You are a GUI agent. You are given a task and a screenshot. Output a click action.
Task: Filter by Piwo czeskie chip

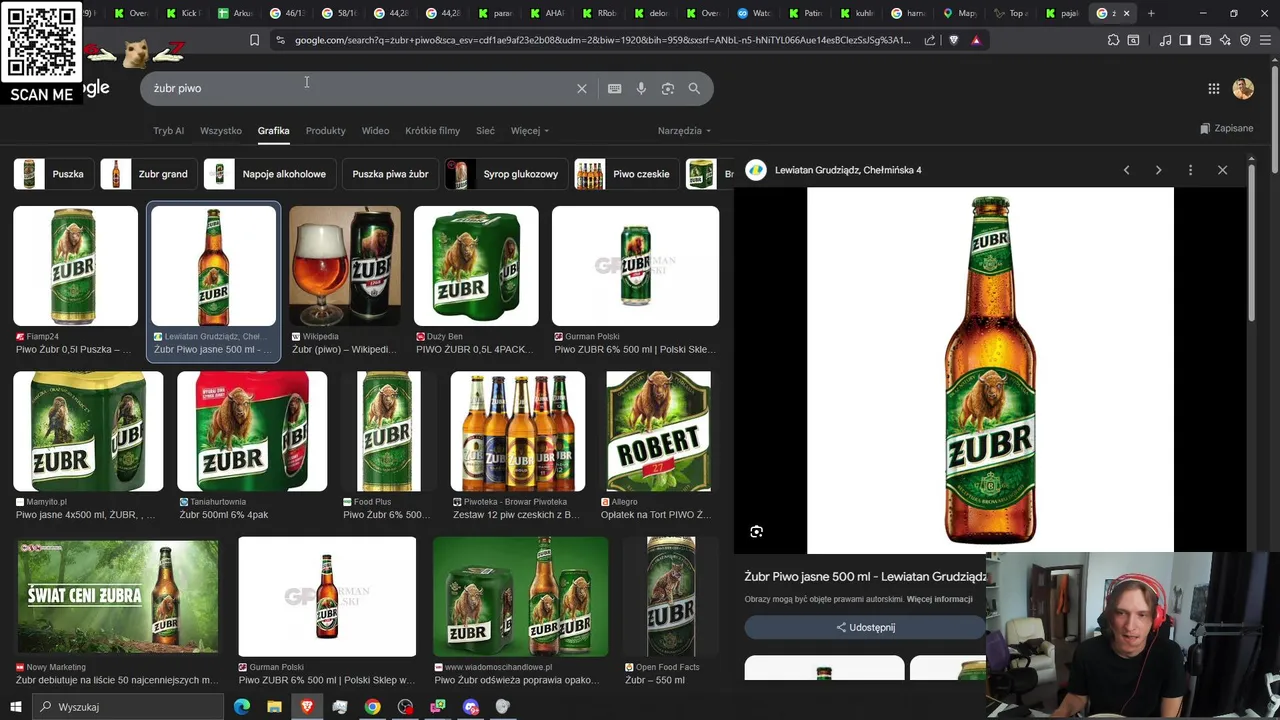point(625,174)
